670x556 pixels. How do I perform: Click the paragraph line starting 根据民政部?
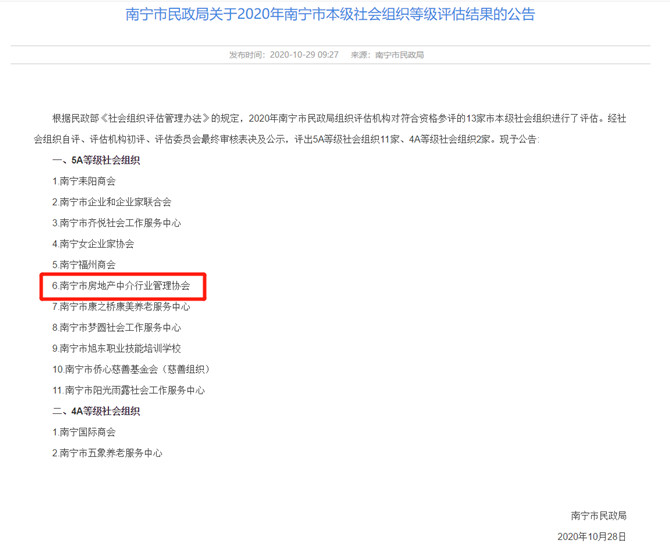click(x=339, y=118)
